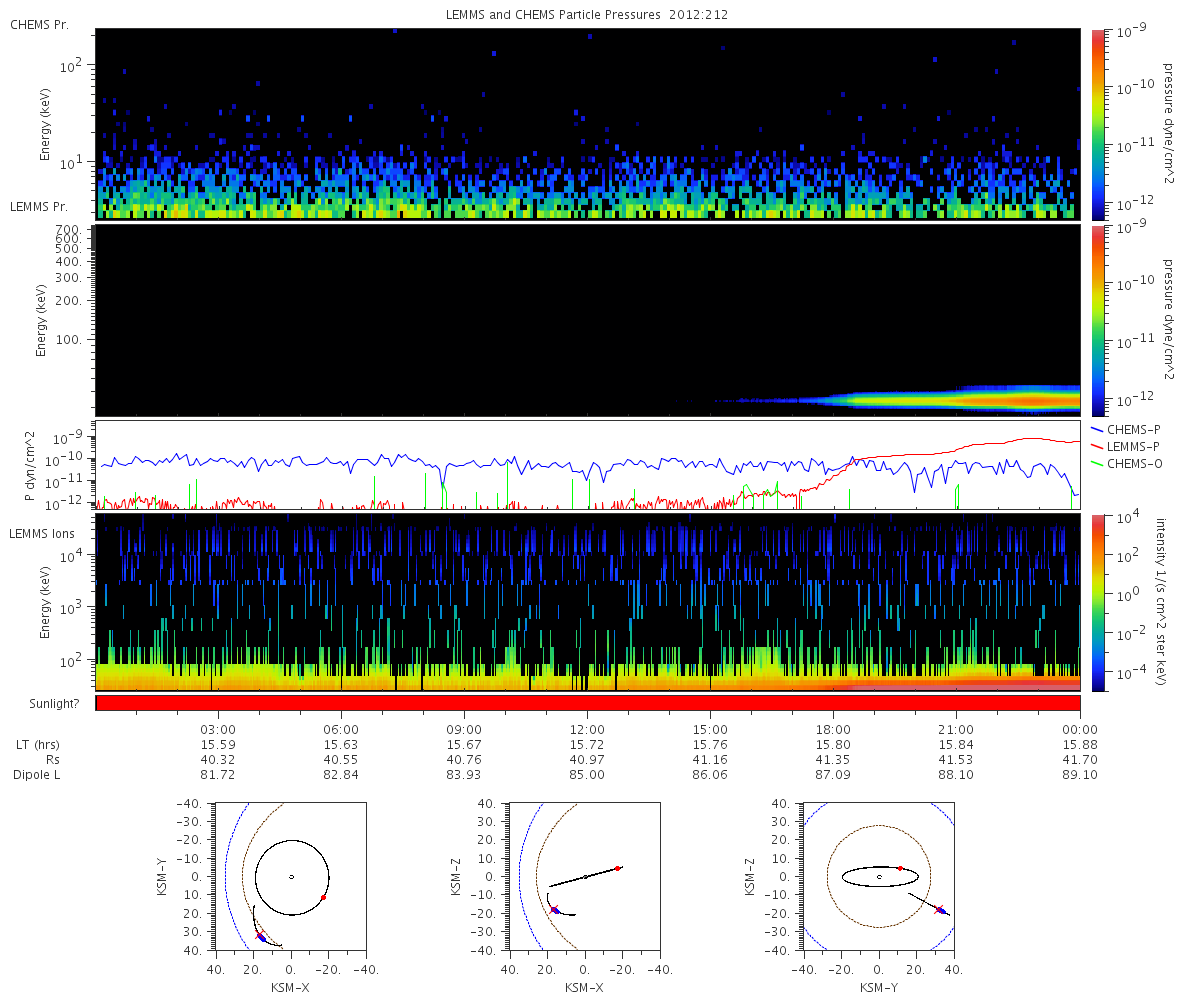
Task: Click the 12:00 time axis tick label
Action: pyautogui.click(x=587, y=730)
